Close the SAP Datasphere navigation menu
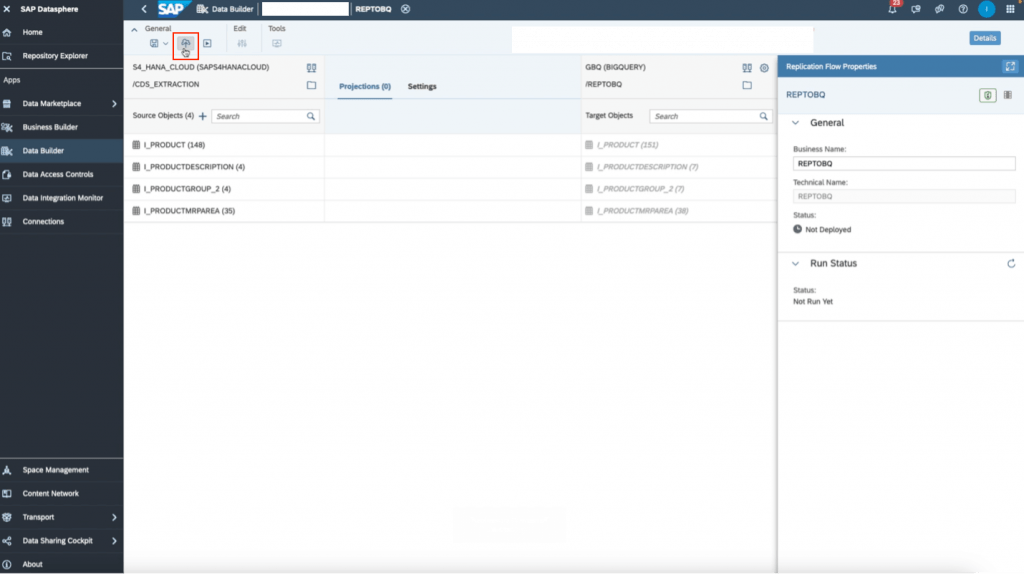Image resolution: width=1024 pixels, height=575 pixels. point(7,9)
